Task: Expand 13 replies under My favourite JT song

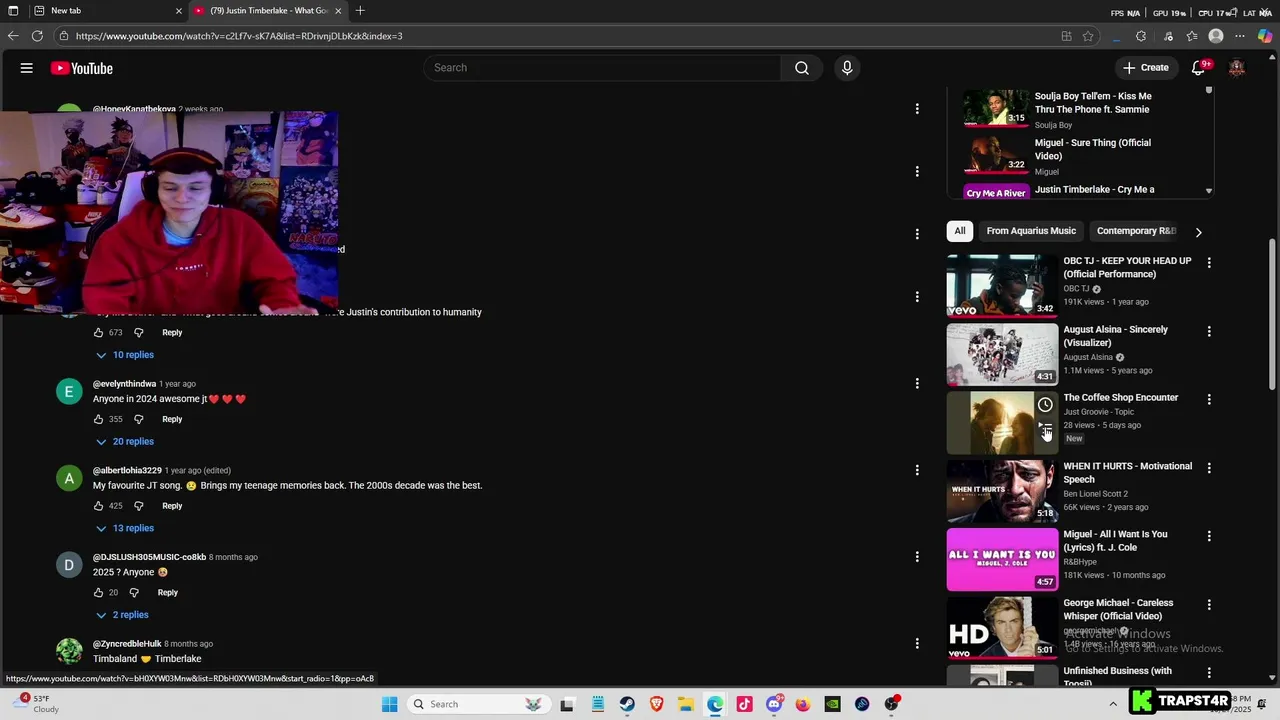Action: (125, 528)
